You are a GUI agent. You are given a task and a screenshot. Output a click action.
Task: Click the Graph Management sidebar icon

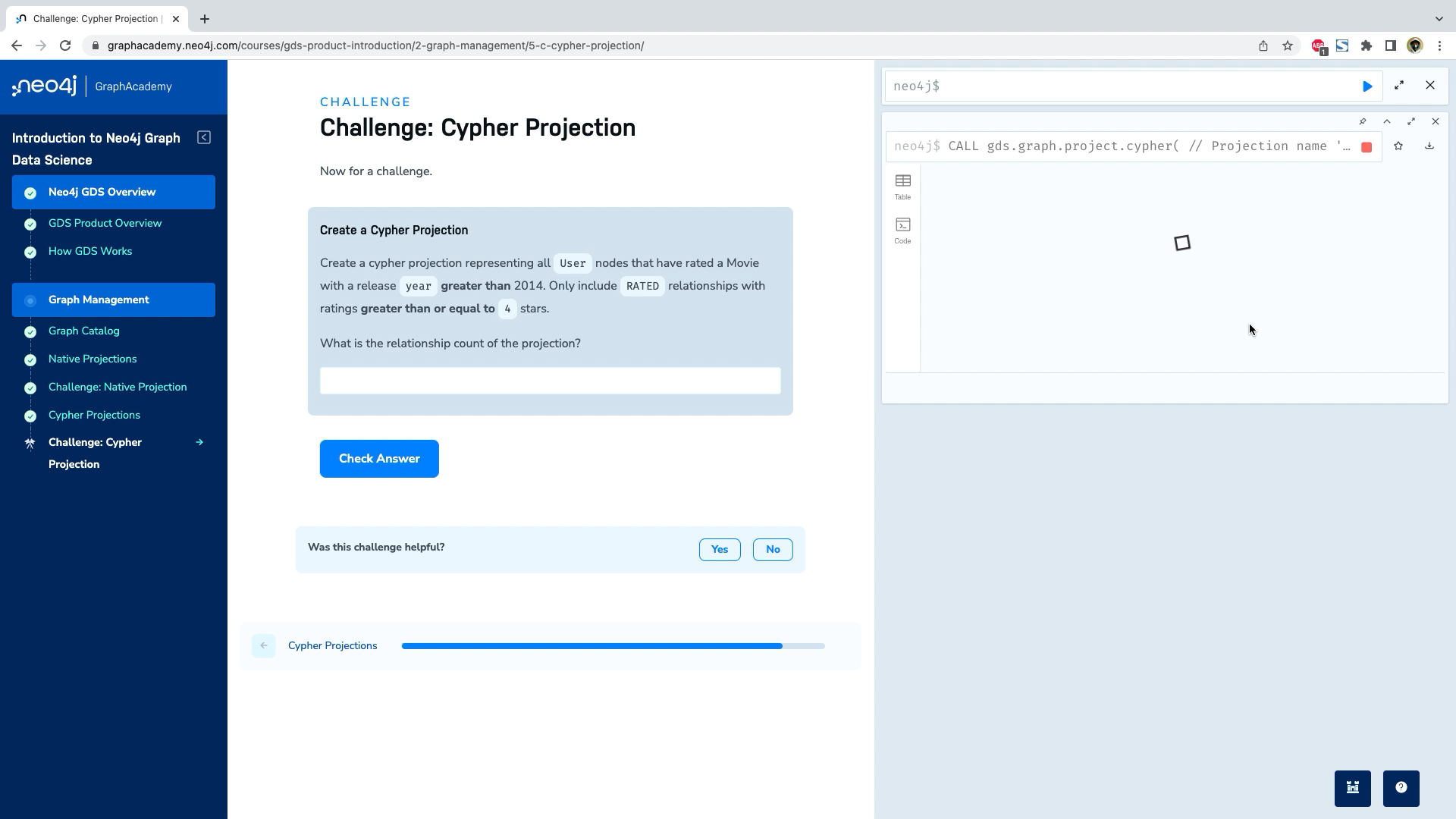30,300
